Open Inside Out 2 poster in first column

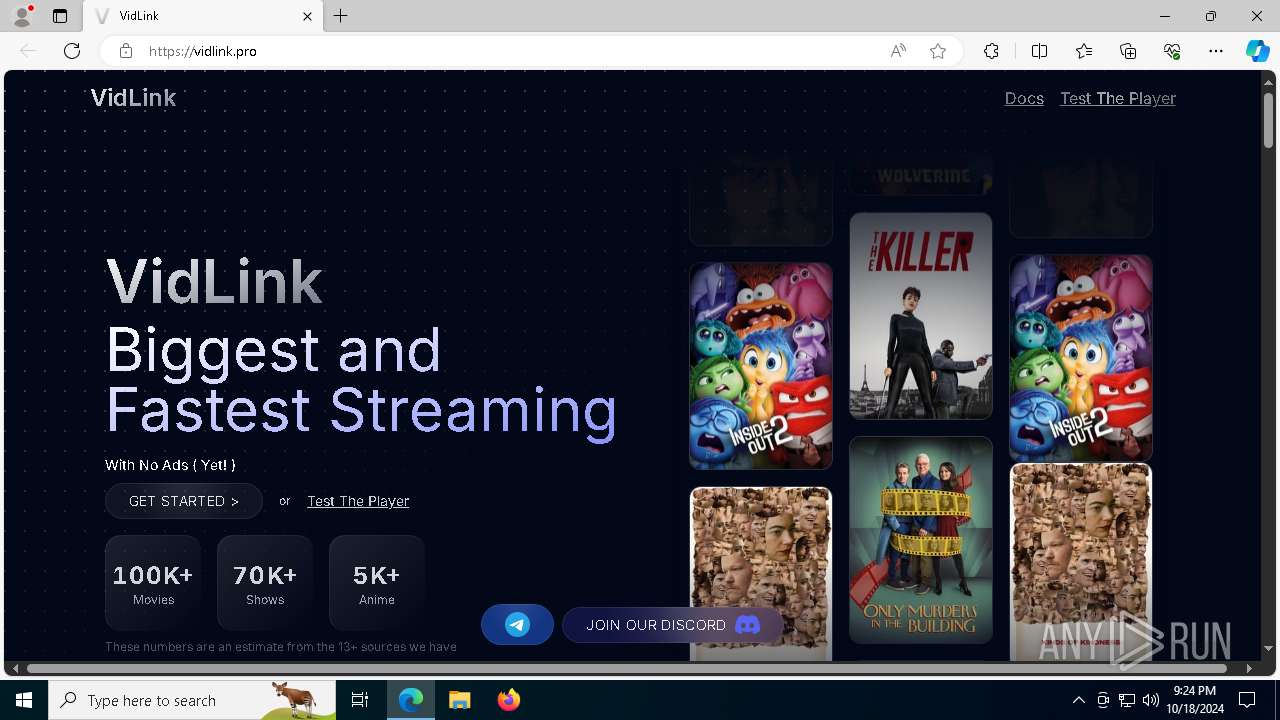point(761,366)
